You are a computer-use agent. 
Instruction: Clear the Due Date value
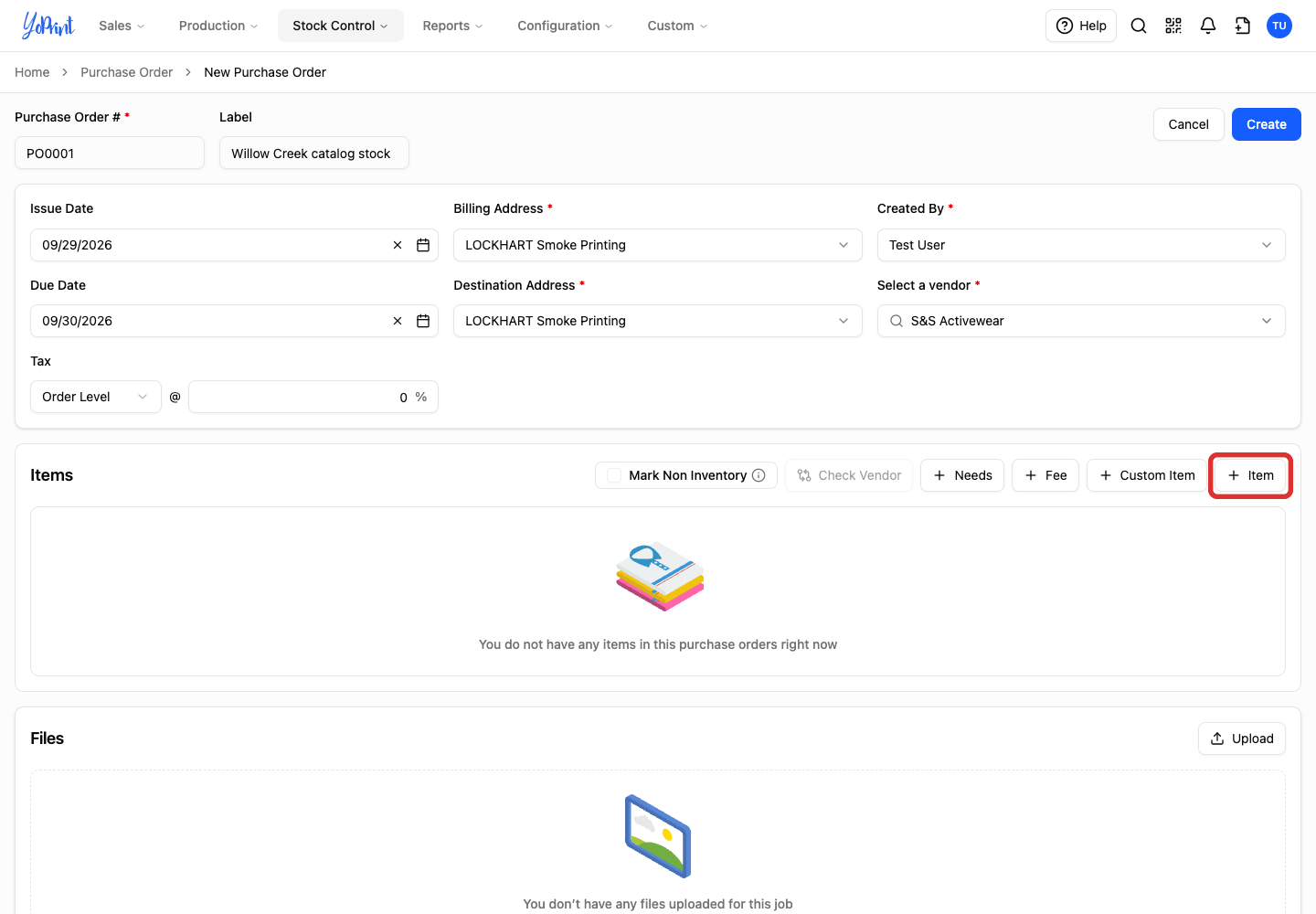398,321
